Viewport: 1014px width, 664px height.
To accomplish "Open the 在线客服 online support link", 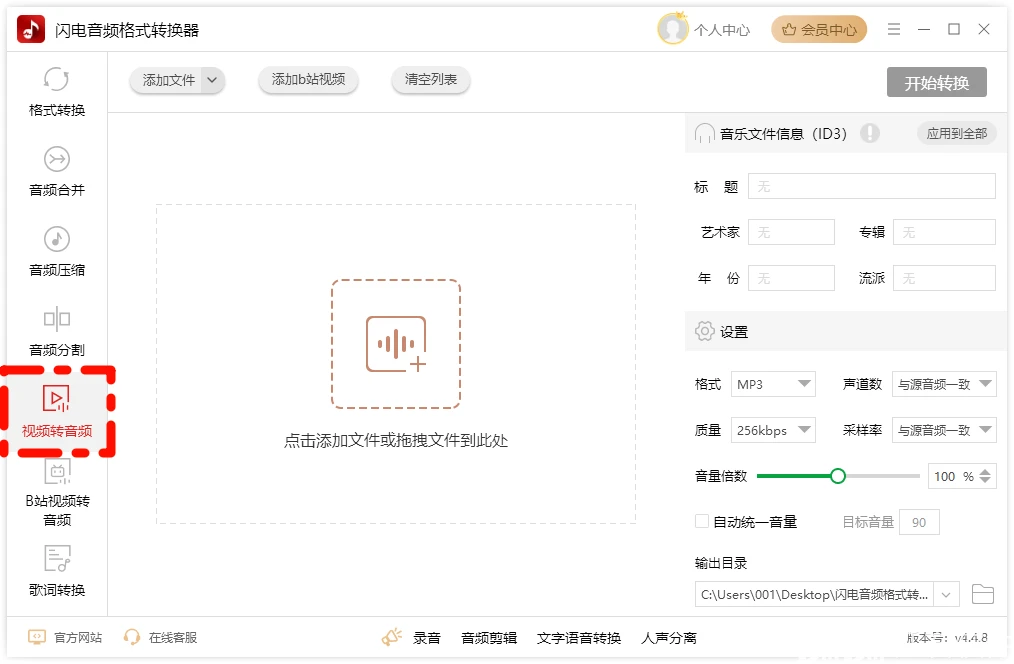I will coord(173,637).
